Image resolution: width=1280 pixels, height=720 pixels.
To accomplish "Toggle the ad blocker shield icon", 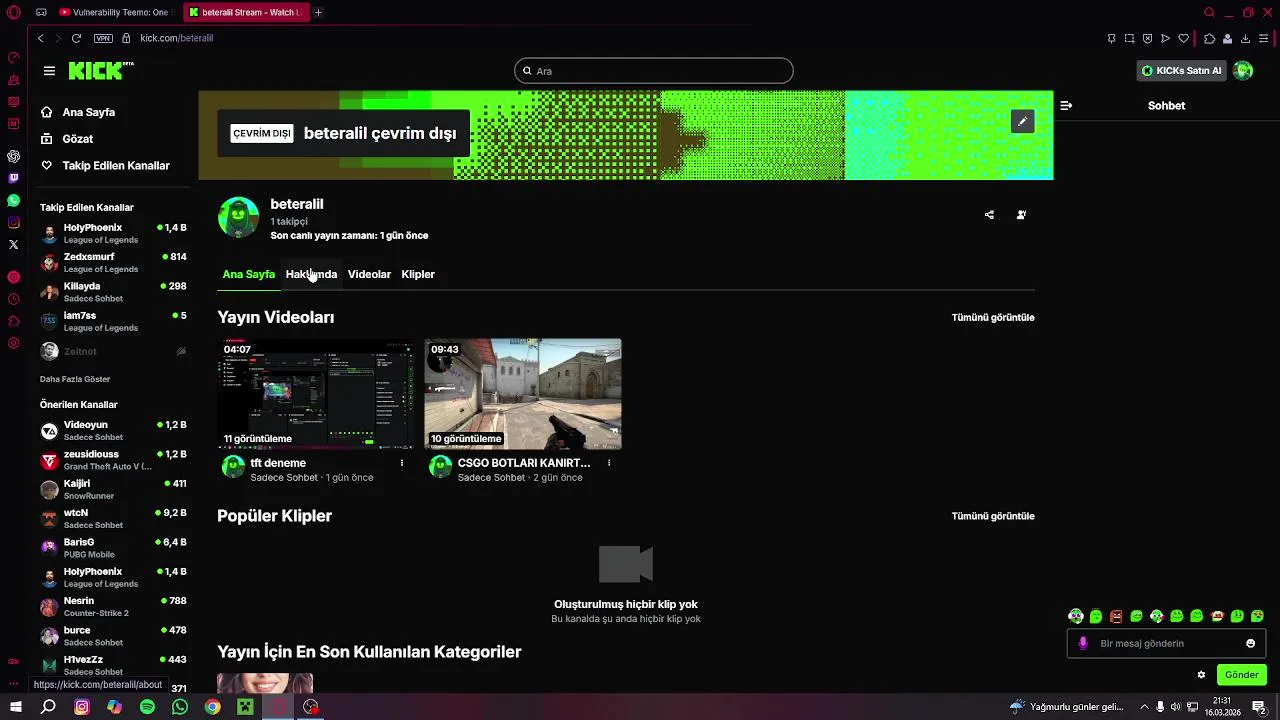I will (1147, 38).
